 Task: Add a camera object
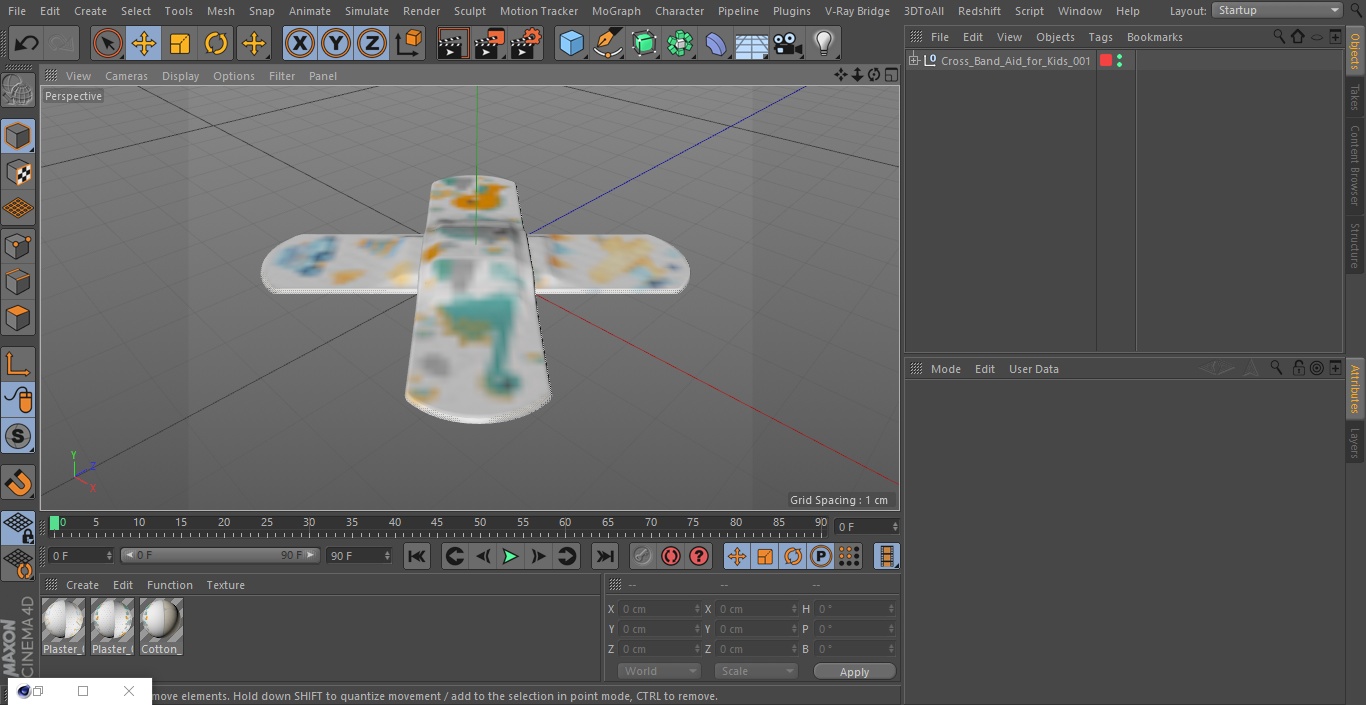click(788, 43)
